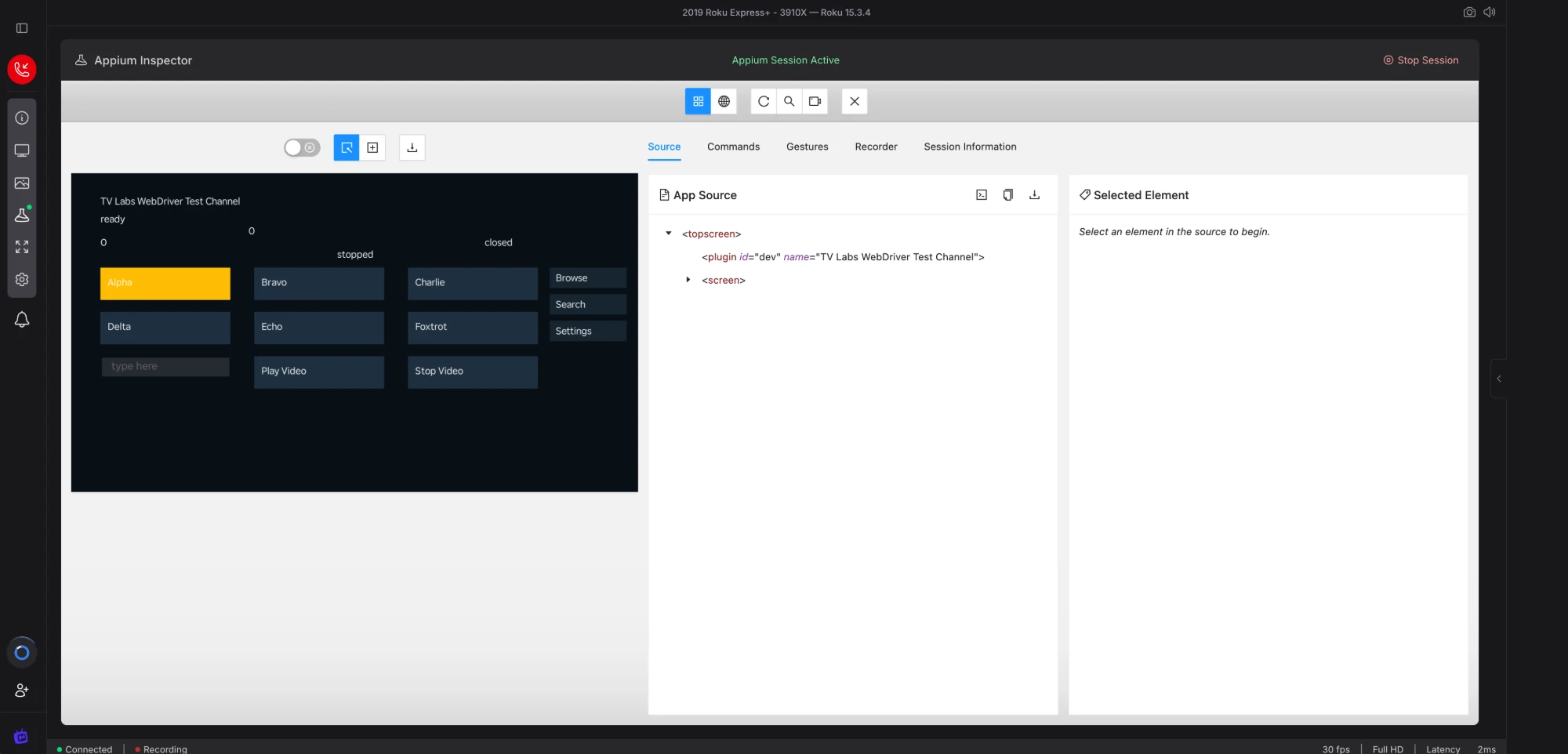Screen dimensions: 1568x754
Task: Copy XML source to clipboard icon
Action: pyautogui.click(x=1008, y=195)
